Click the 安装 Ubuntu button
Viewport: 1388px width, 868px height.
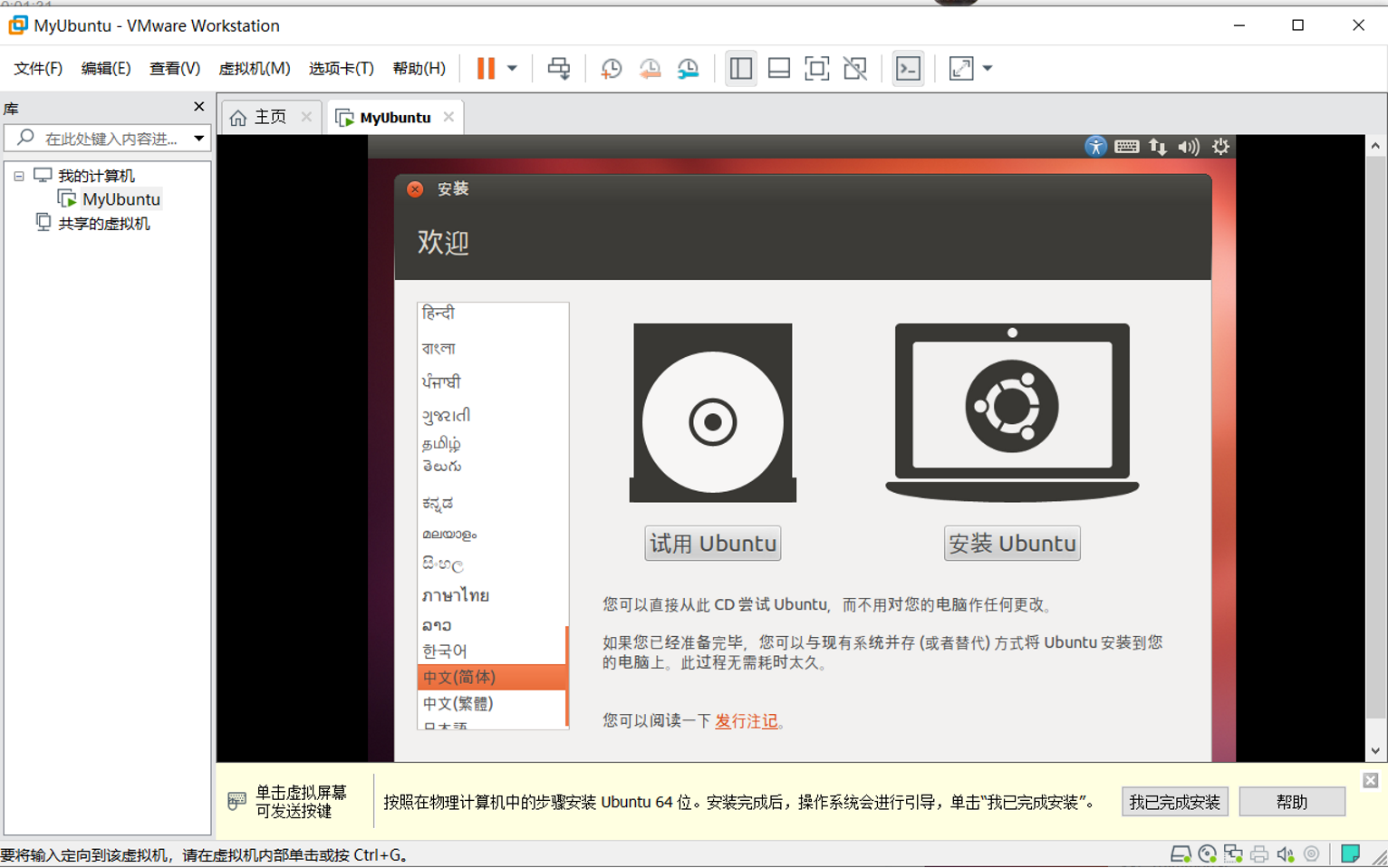click(1011, 543)
